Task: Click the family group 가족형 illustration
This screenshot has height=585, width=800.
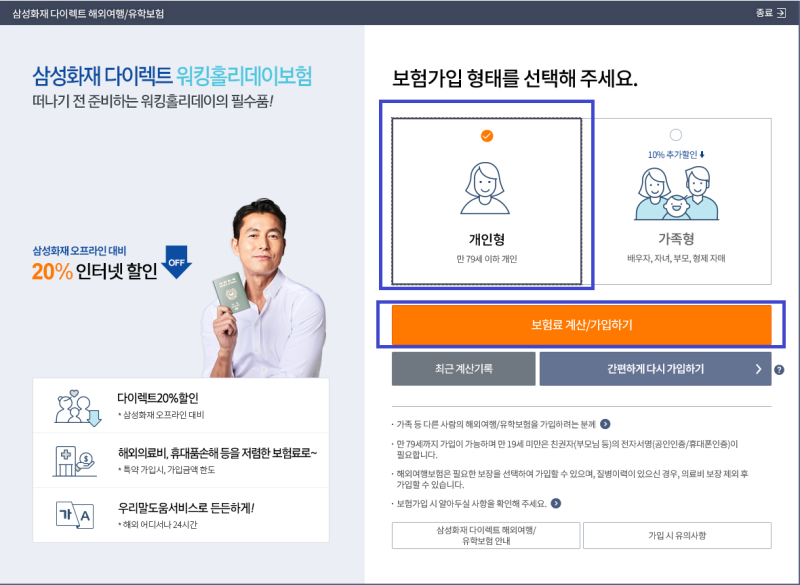Action: [x=676, y=193]
